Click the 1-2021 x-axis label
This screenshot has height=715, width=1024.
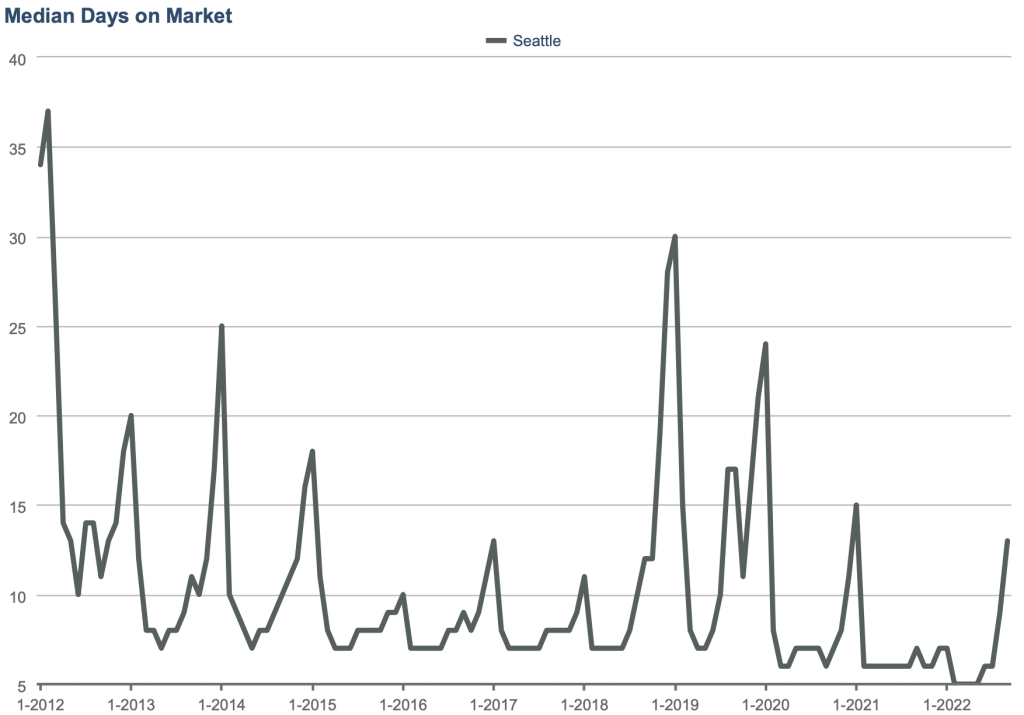coord(856,703)
